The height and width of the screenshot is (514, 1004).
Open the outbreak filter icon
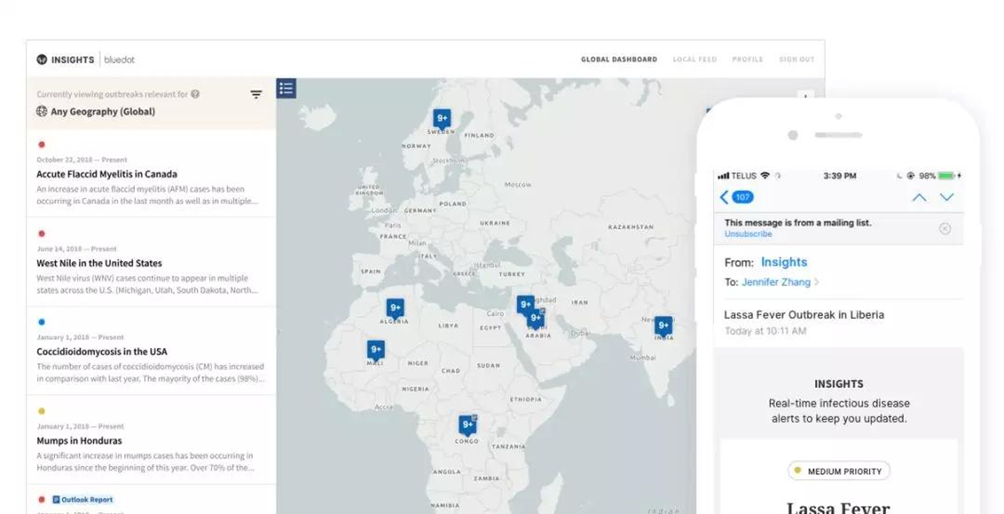(x=256, y=95)
